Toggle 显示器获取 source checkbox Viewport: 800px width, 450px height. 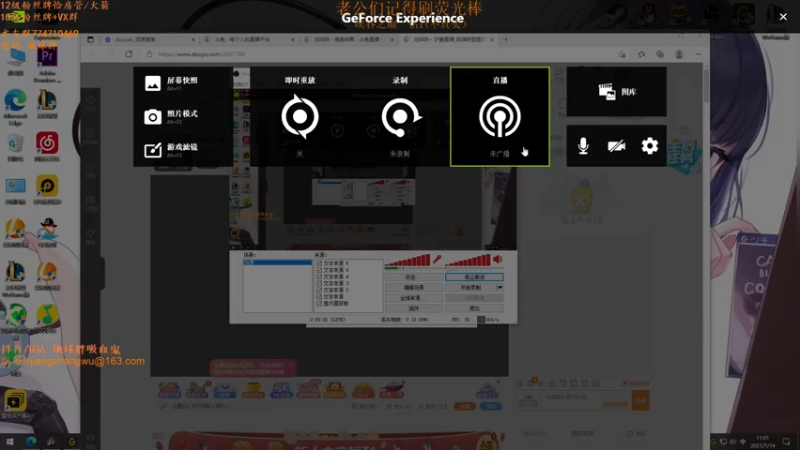[x=319, y=303]
